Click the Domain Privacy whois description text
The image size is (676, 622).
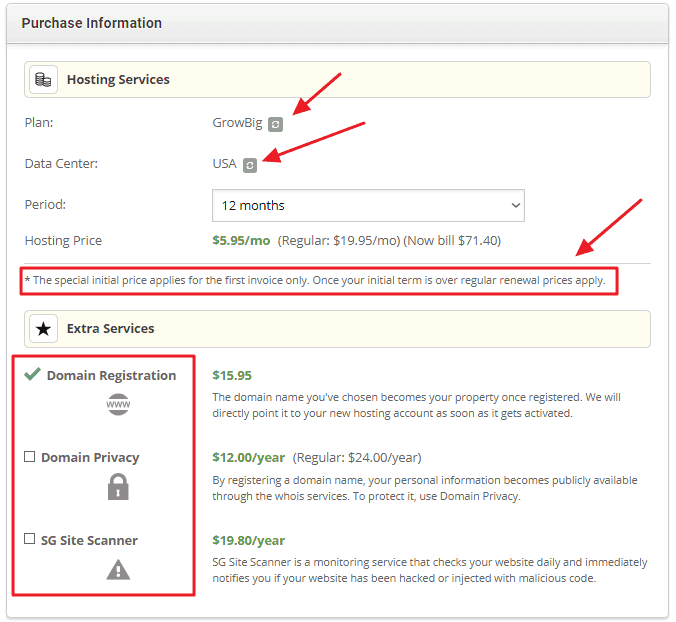(425, 488)
